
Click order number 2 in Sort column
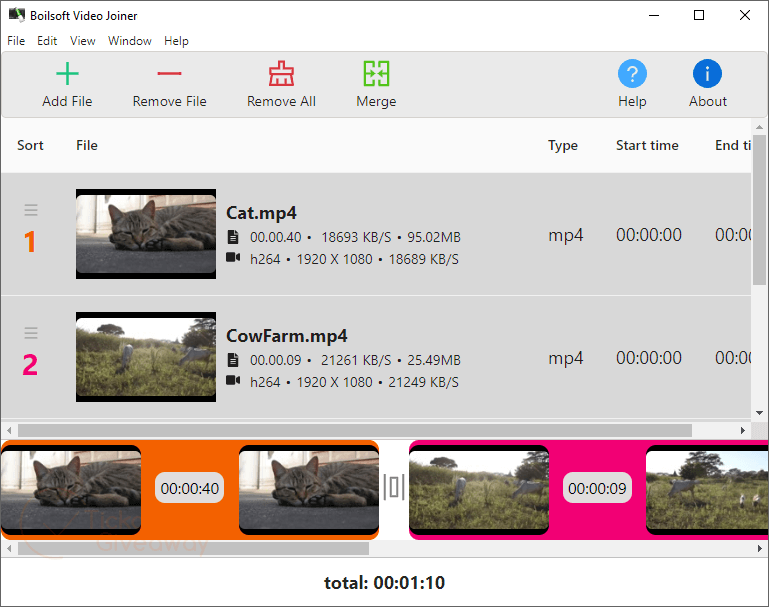(x=30, y=365)
